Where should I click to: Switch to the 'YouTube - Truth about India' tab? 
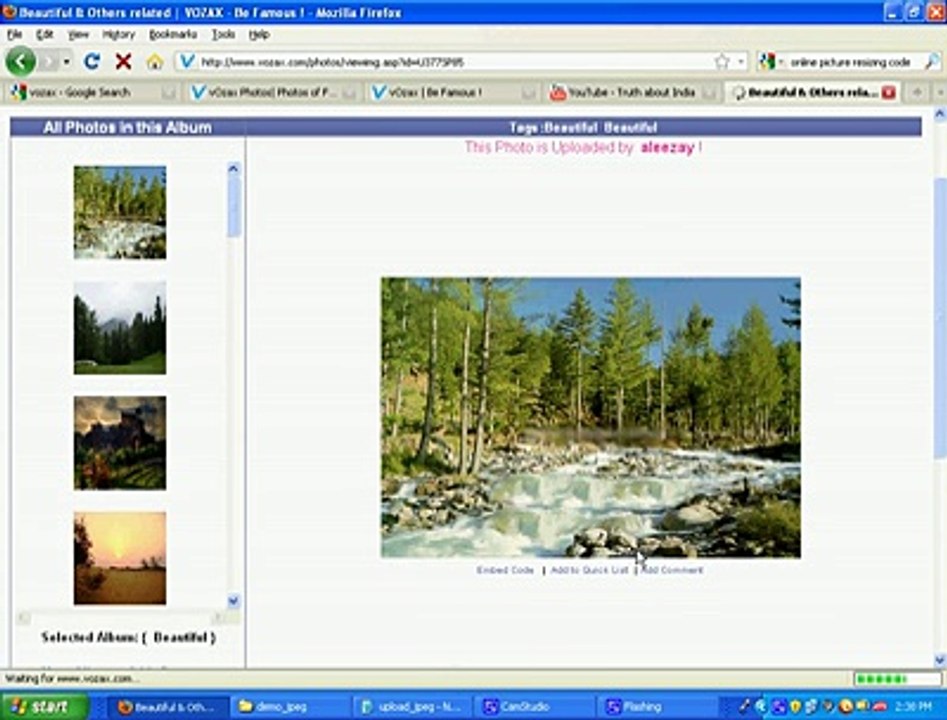[631, 92]
